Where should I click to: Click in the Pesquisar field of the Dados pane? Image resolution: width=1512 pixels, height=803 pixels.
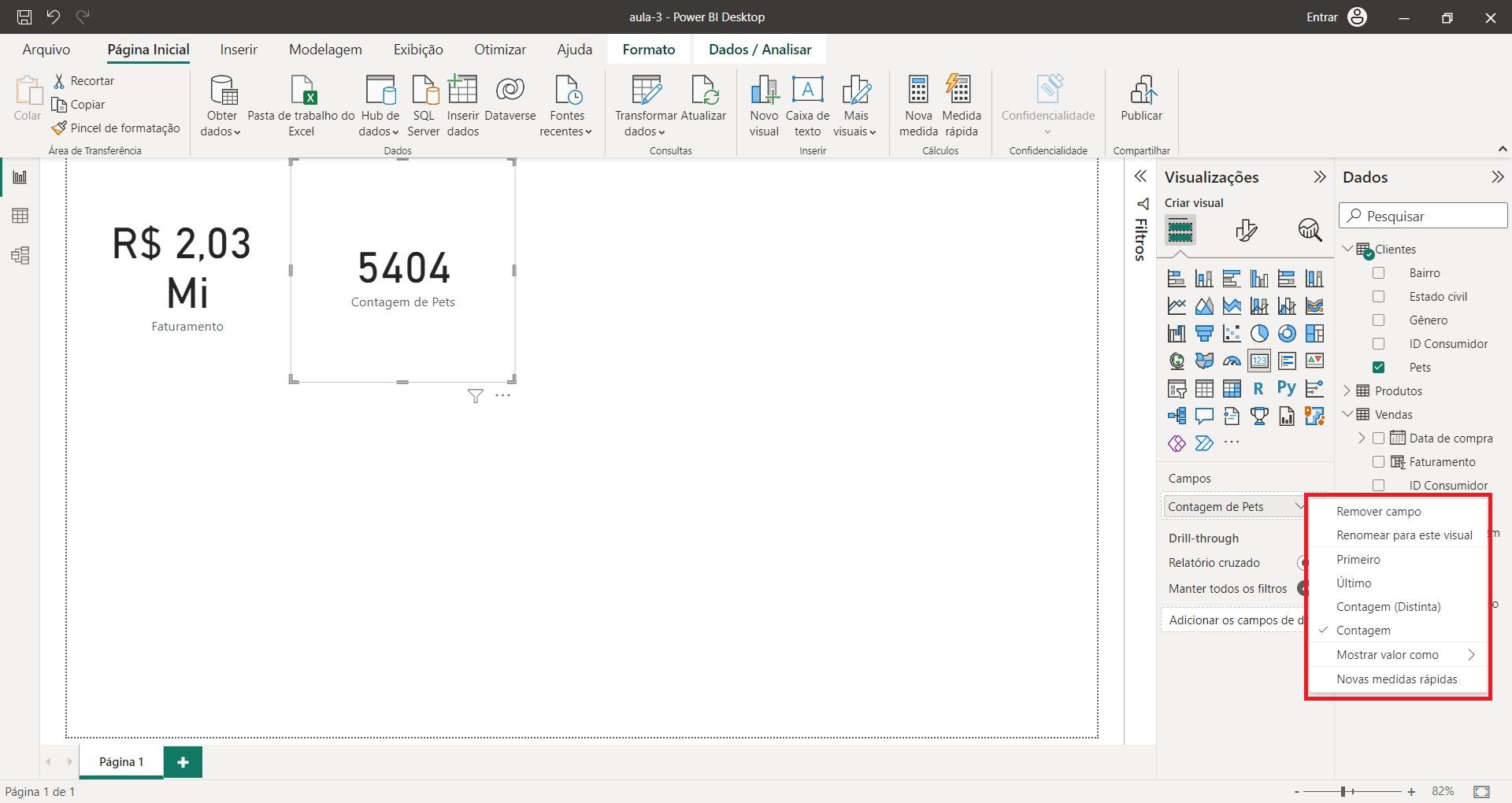(x=1423, y=216)
